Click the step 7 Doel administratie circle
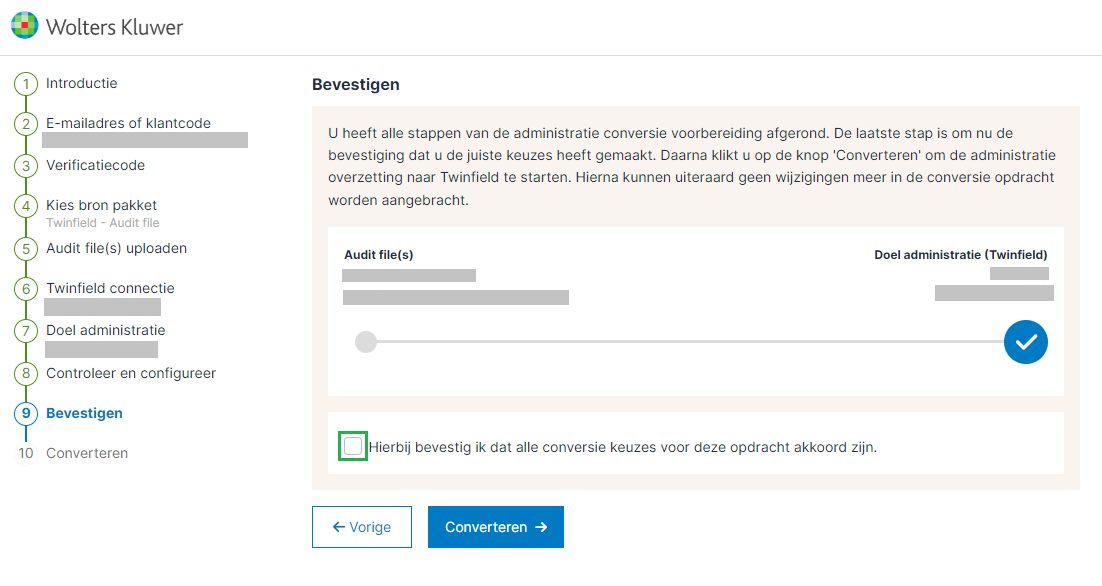This screenshot has height=586, width=1102. point(27,331)
